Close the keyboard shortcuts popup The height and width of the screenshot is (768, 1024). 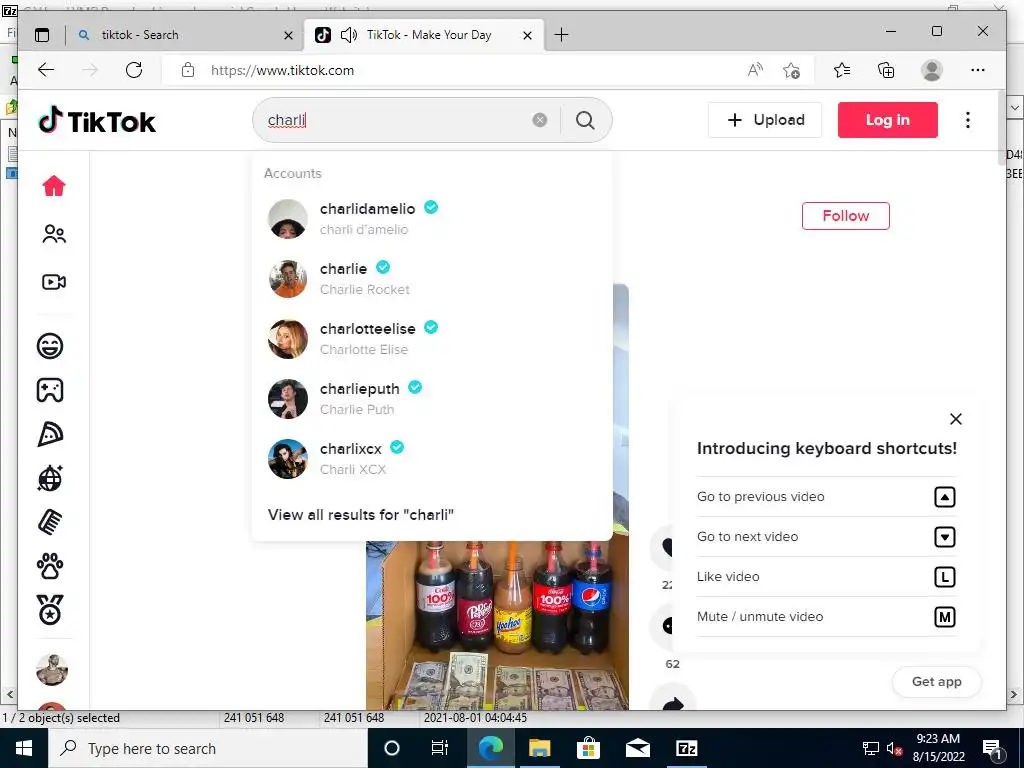coord(955,419)
